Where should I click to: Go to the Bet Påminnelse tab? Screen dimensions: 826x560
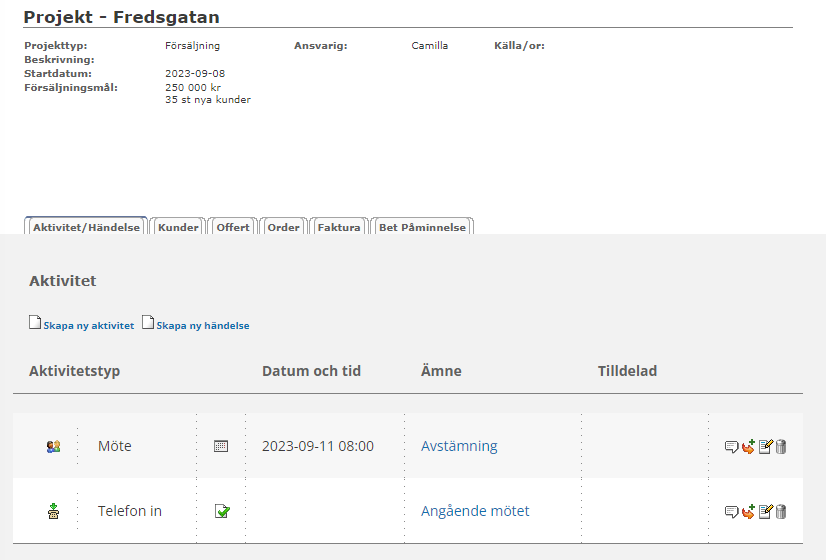point(422,227)
